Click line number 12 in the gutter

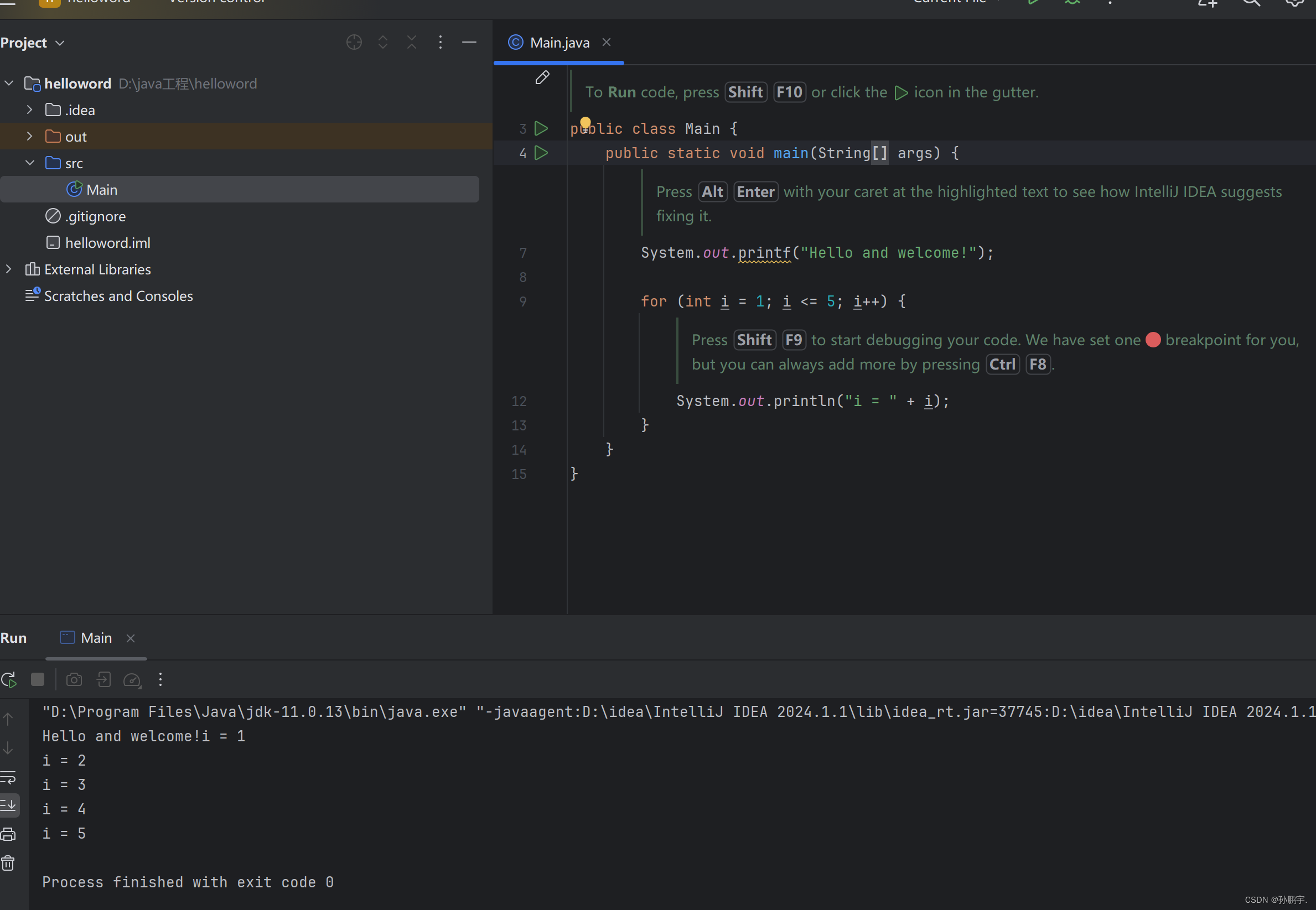pyautogui.click(x=519, y=402)
